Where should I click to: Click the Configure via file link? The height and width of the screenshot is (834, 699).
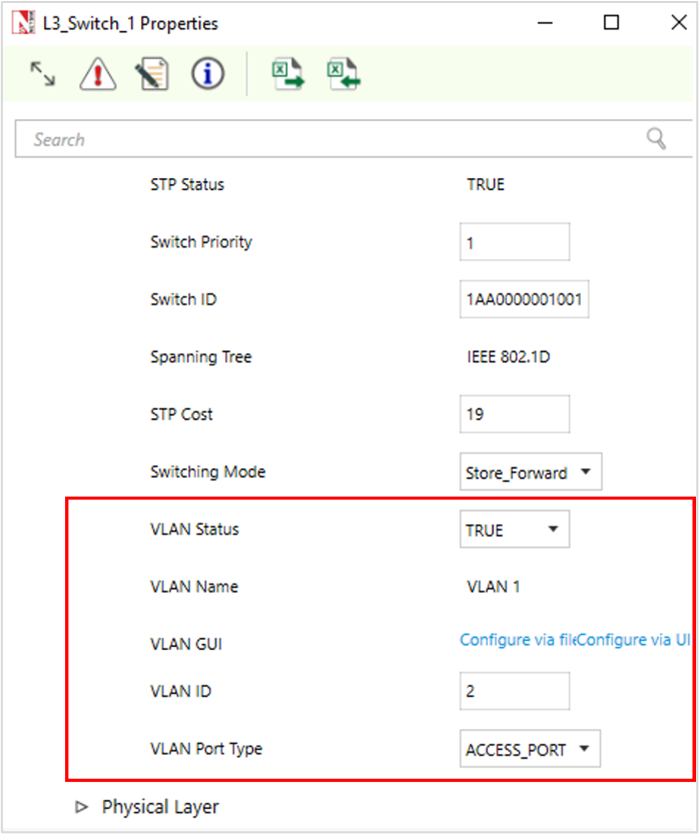tap(515, 640)
